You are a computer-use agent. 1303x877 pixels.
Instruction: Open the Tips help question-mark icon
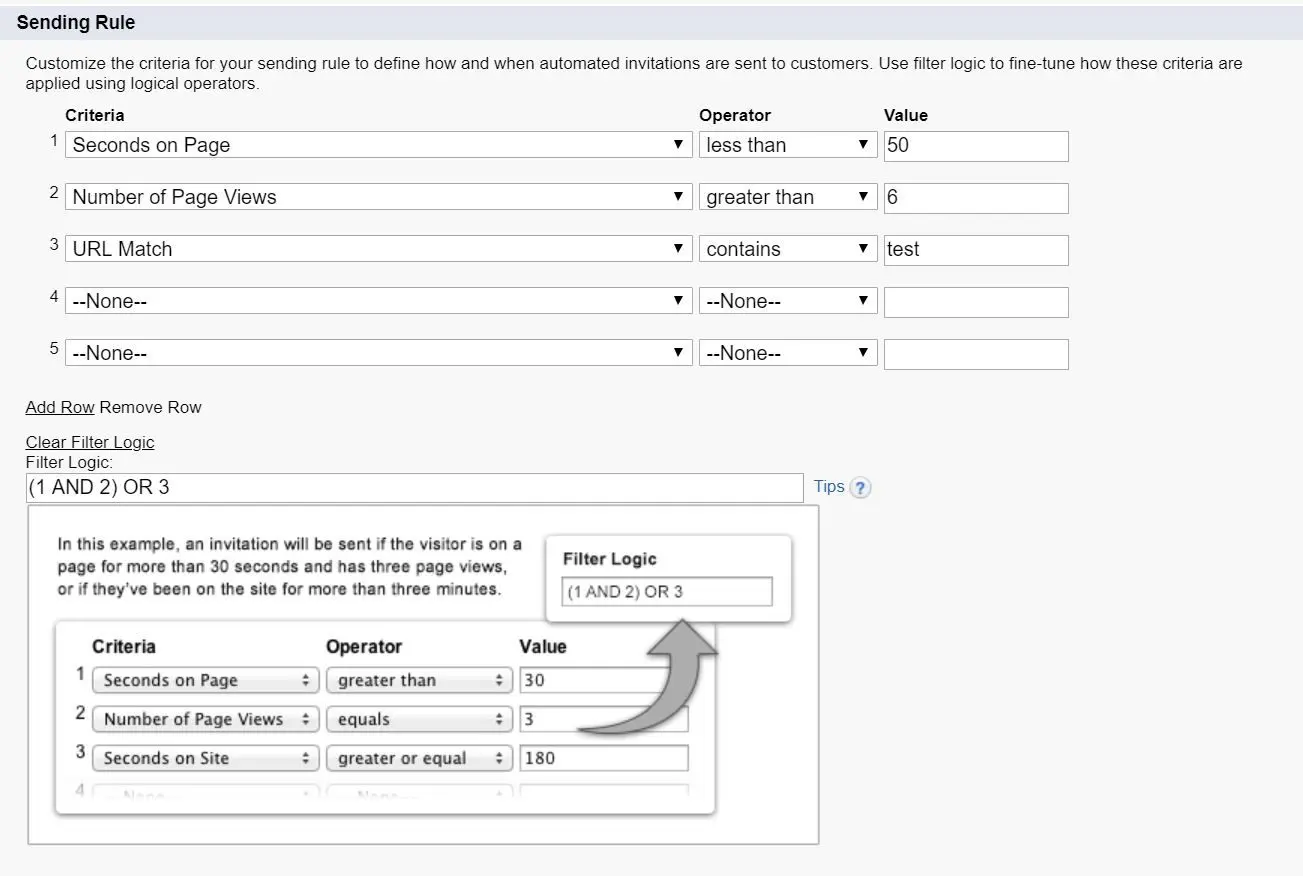coord(860,488)
